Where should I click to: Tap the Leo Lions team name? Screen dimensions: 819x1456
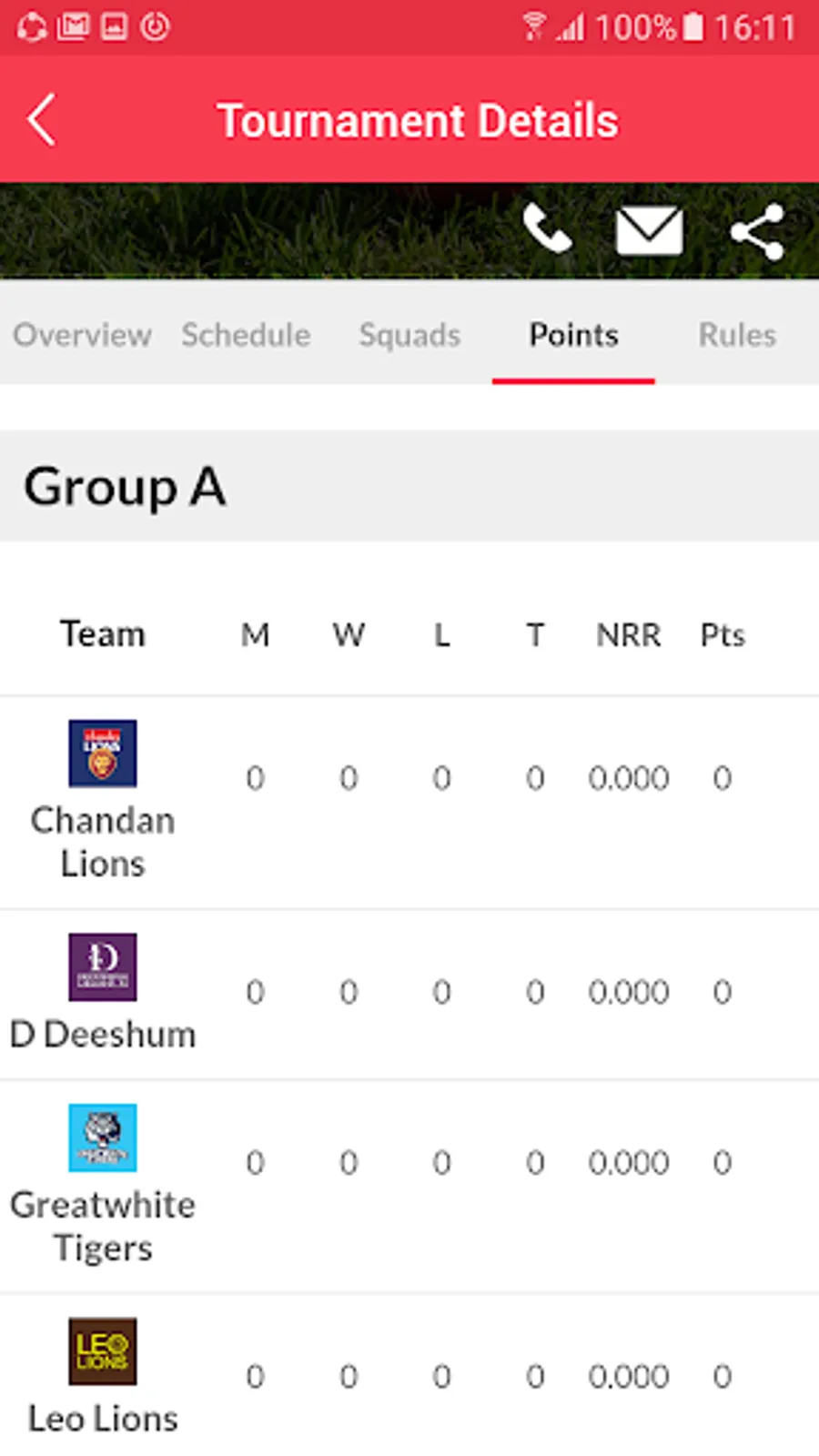[x=103, y=1419]
